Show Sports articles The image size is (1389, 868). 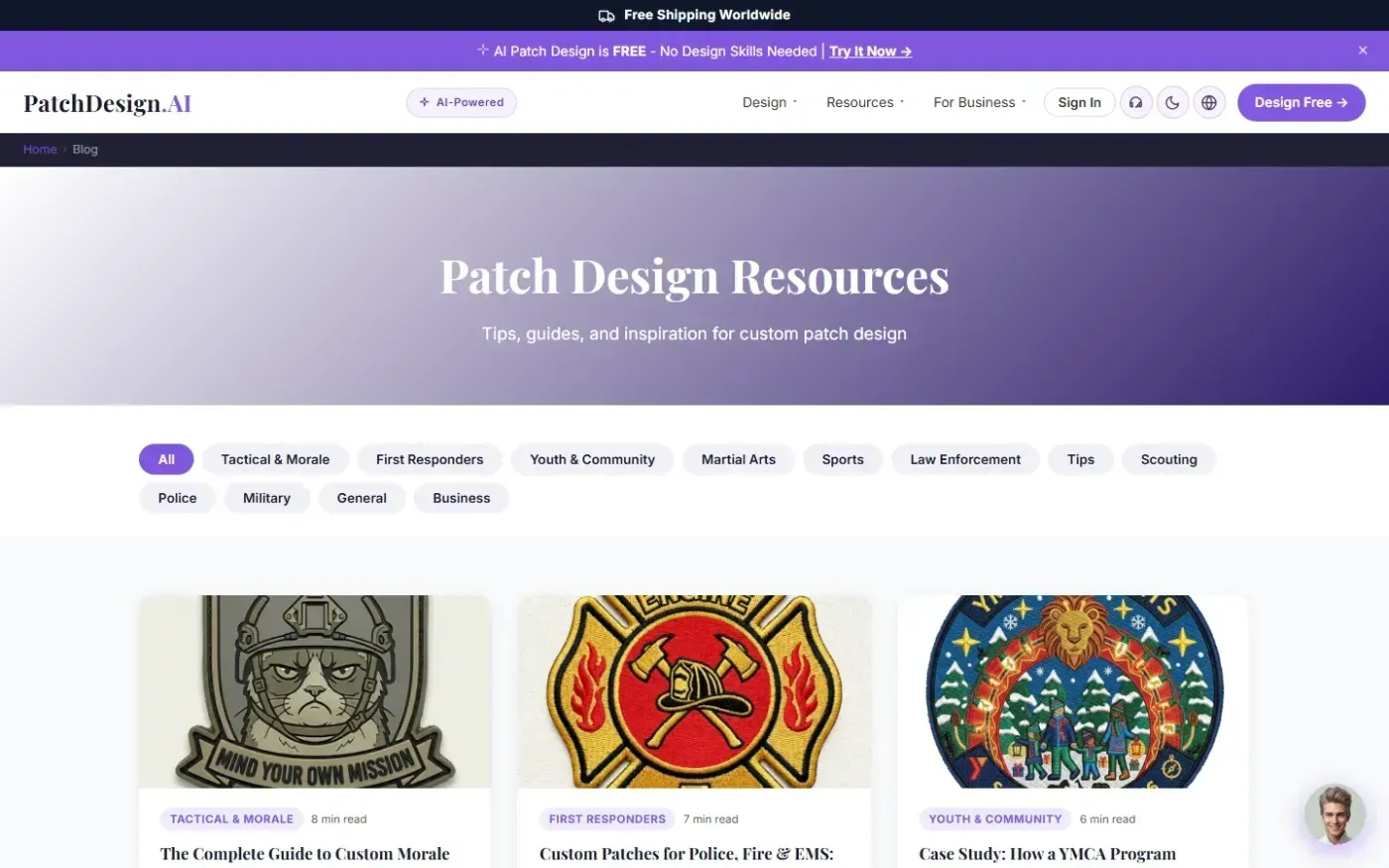coord(843,459)
